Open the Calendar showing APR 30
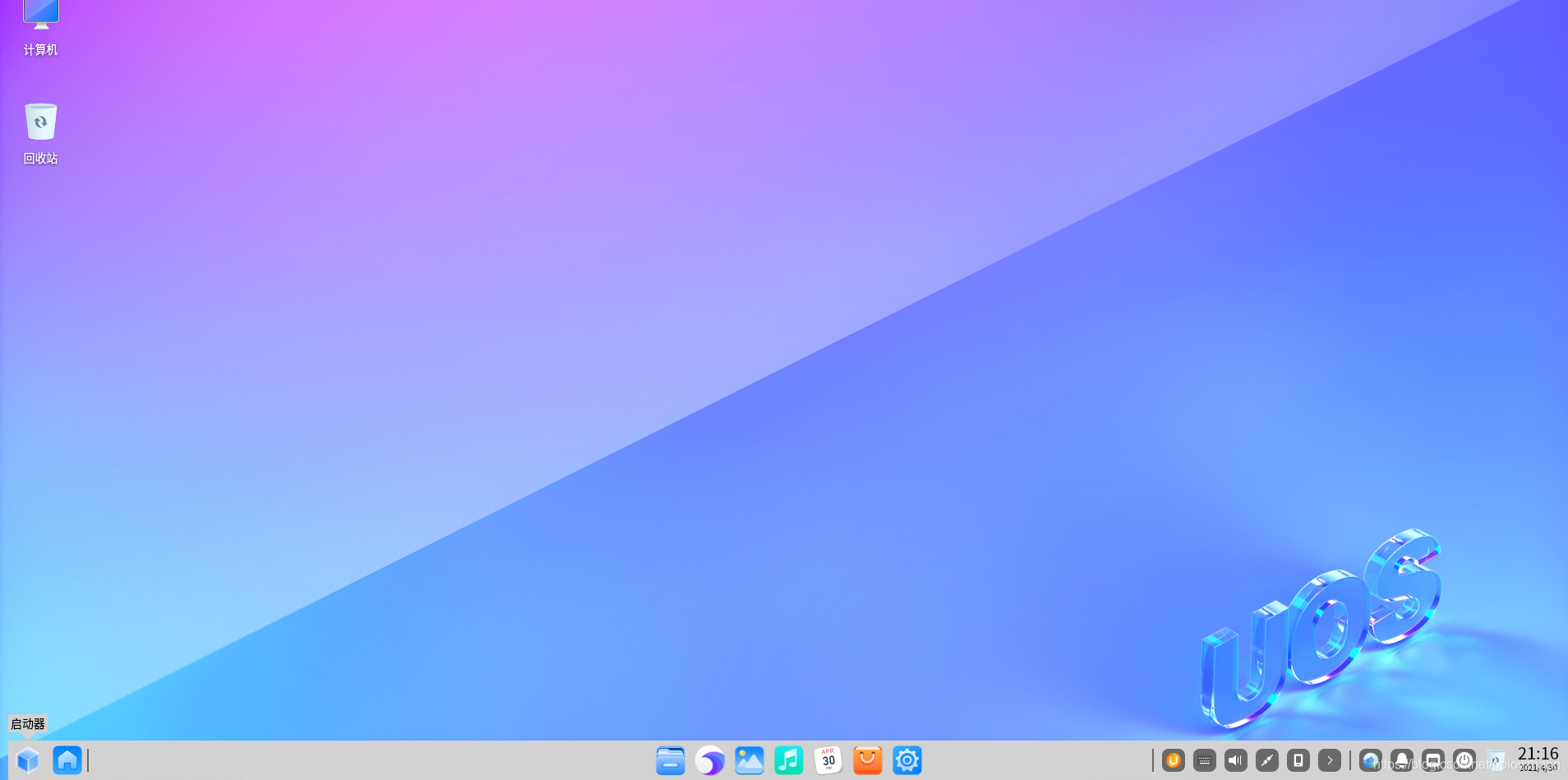Screen dimensions: 1568x780 pos(828,760)
